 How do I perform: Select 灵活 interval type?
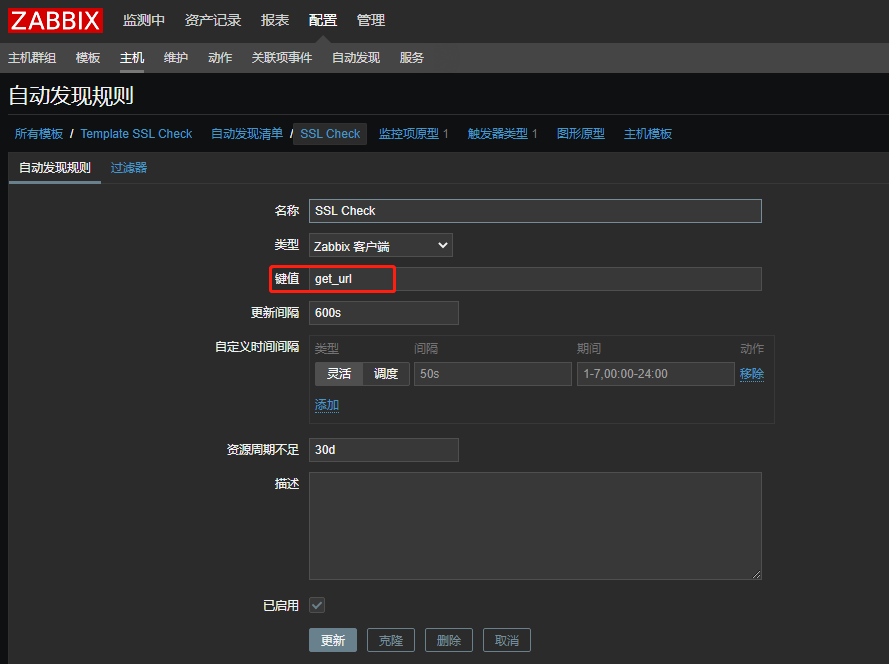click(x=338, y=374)
